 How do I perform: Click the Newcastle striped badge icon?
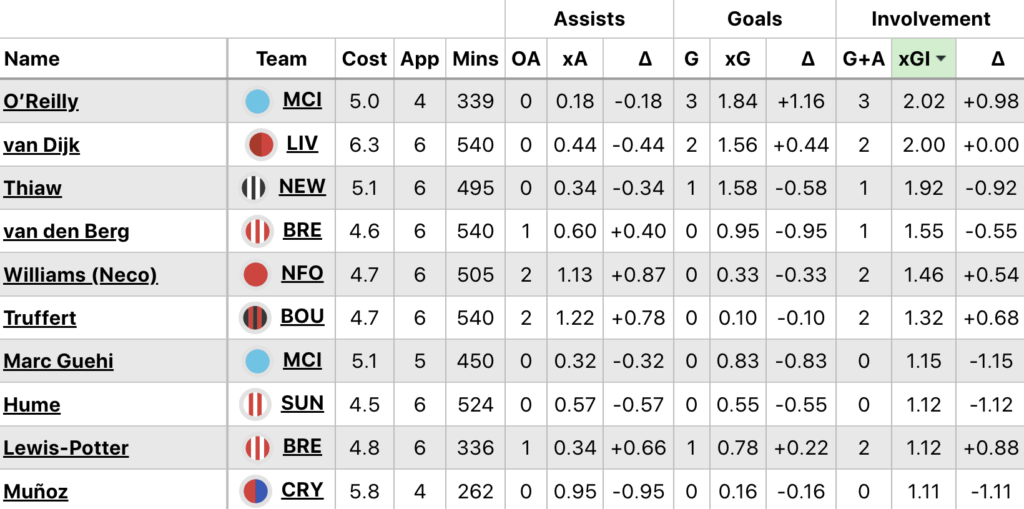[254, 188]
